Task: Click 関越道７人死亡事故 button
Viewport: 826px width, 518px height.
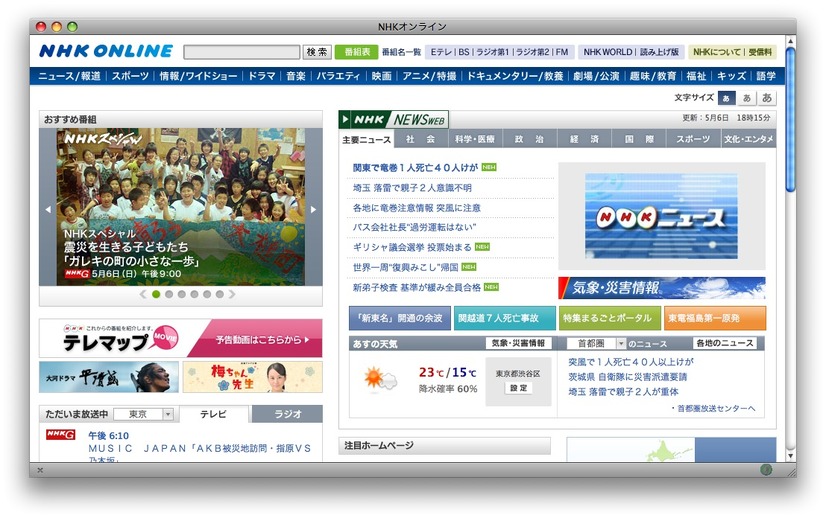Action: pyautogui.click(x=505, y=318)
